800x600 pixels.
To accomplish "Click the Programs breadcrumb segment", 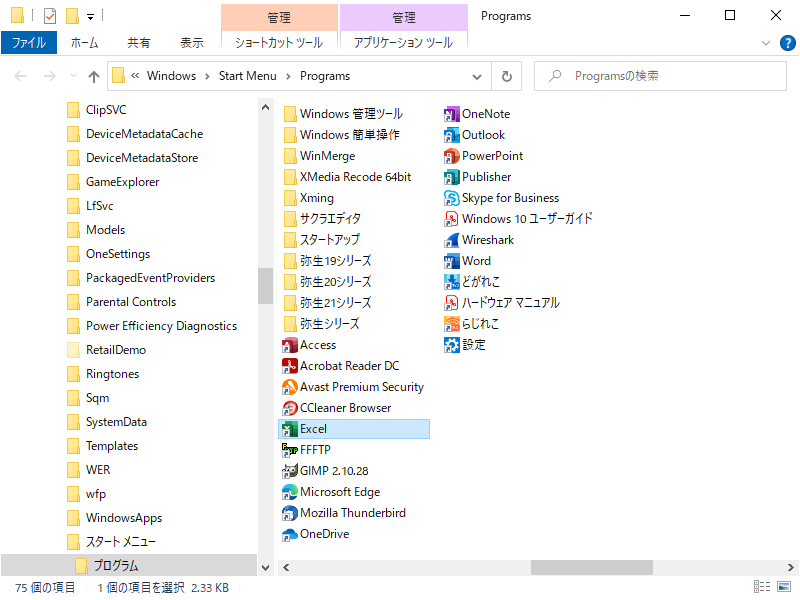I will (325, 76).
